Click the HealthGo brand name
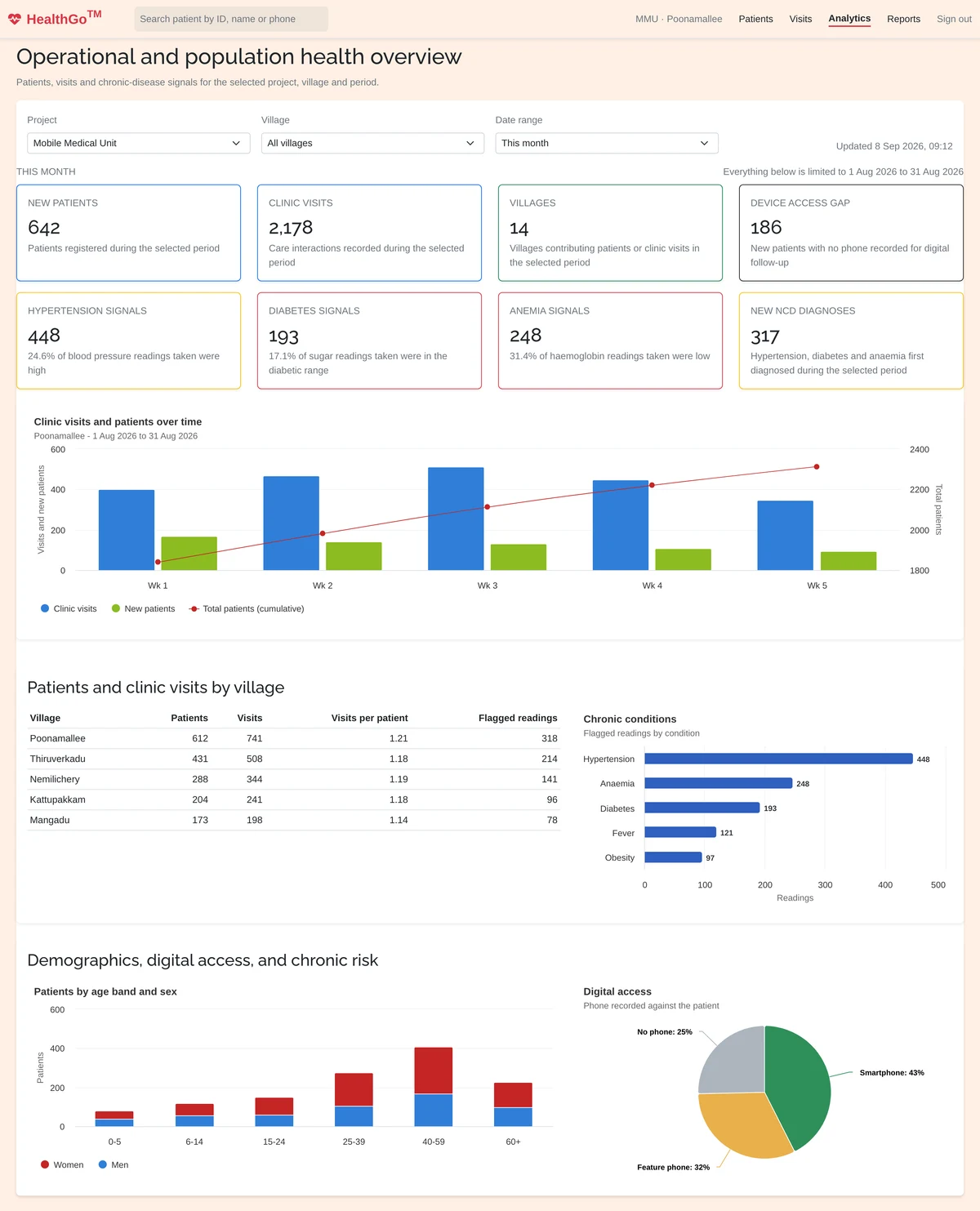Image resolution: width=980 pixels, height=1211 pixels. coord(64,18)
